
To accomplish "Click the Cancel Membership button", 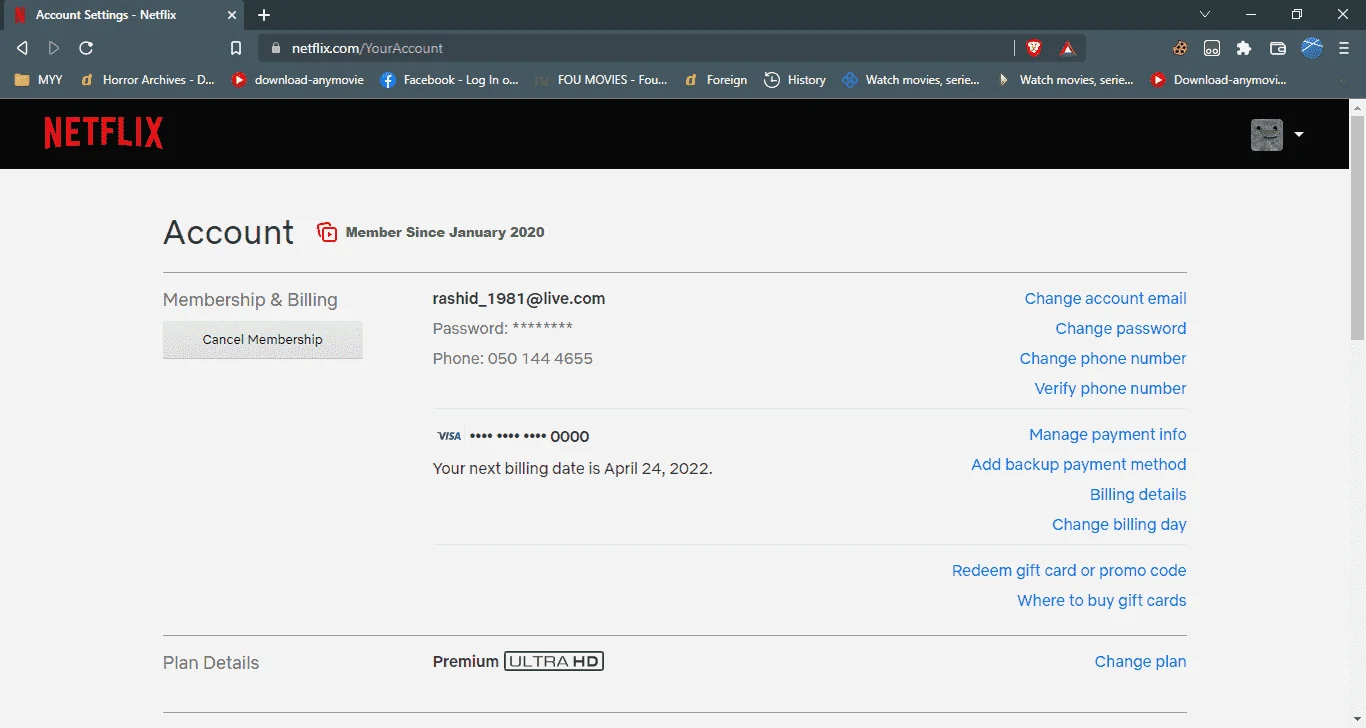I will click(x=263, y=340).
